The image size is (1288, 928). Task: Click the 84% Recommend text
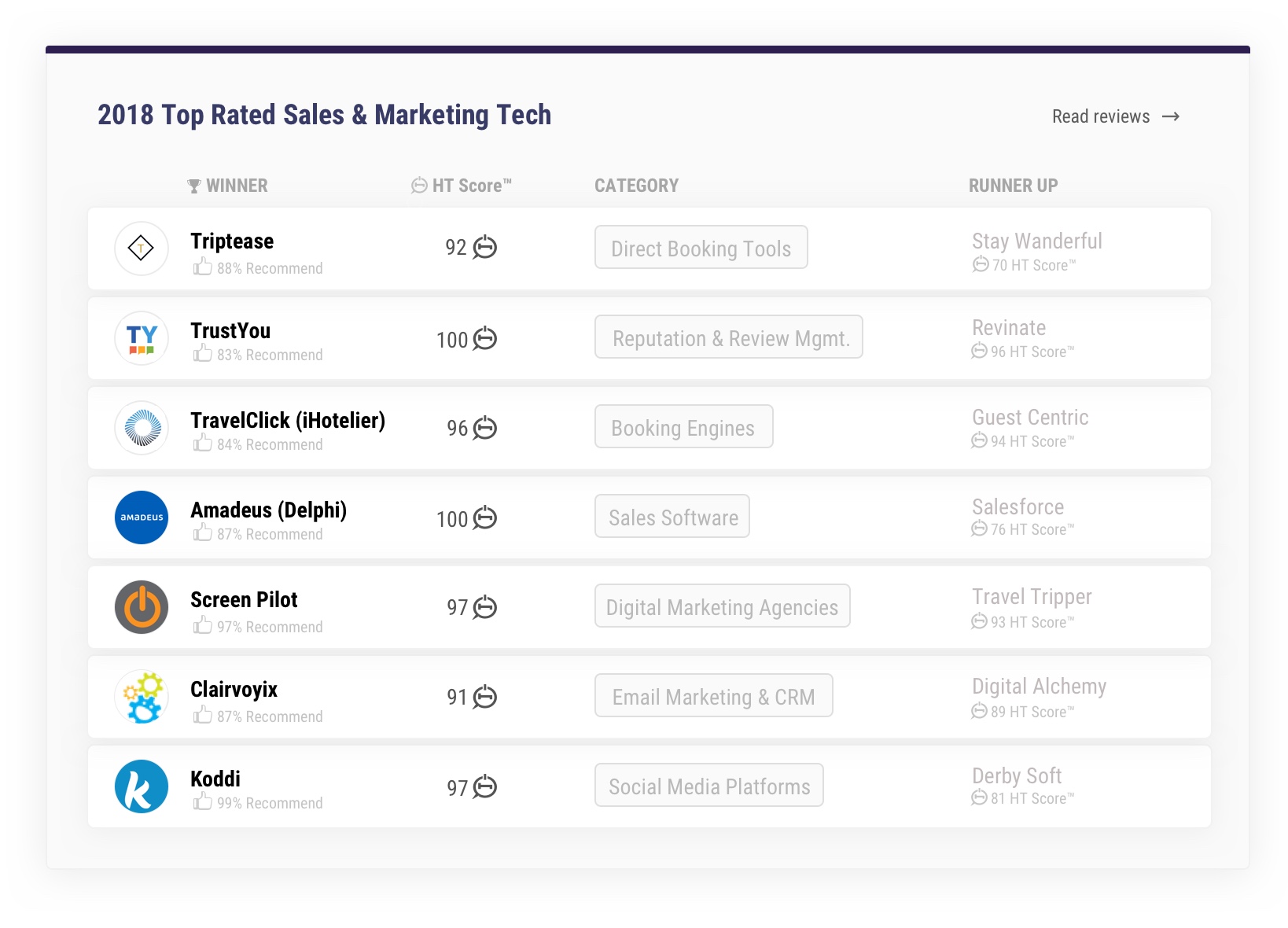270,445
